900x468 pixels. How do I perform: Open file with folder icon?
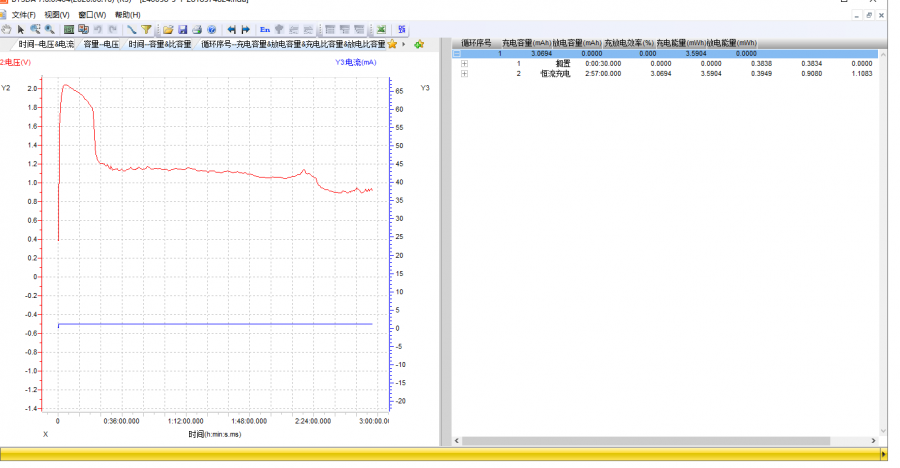pos(168,29)
